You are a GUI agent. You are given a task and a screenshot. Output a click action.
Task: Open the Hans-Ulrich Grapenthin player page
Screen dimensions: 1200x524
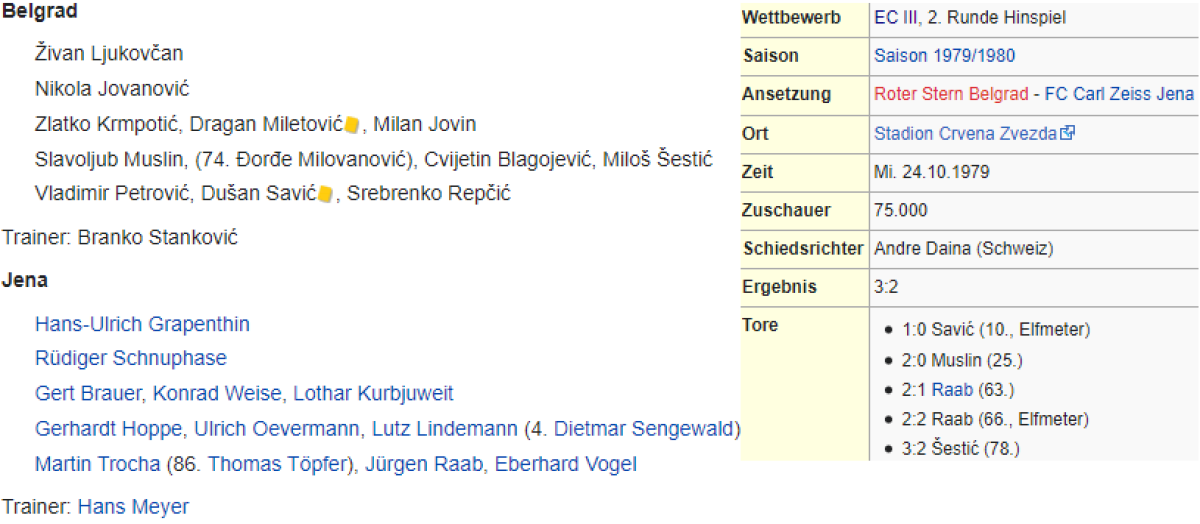click(x=142, y=324)
